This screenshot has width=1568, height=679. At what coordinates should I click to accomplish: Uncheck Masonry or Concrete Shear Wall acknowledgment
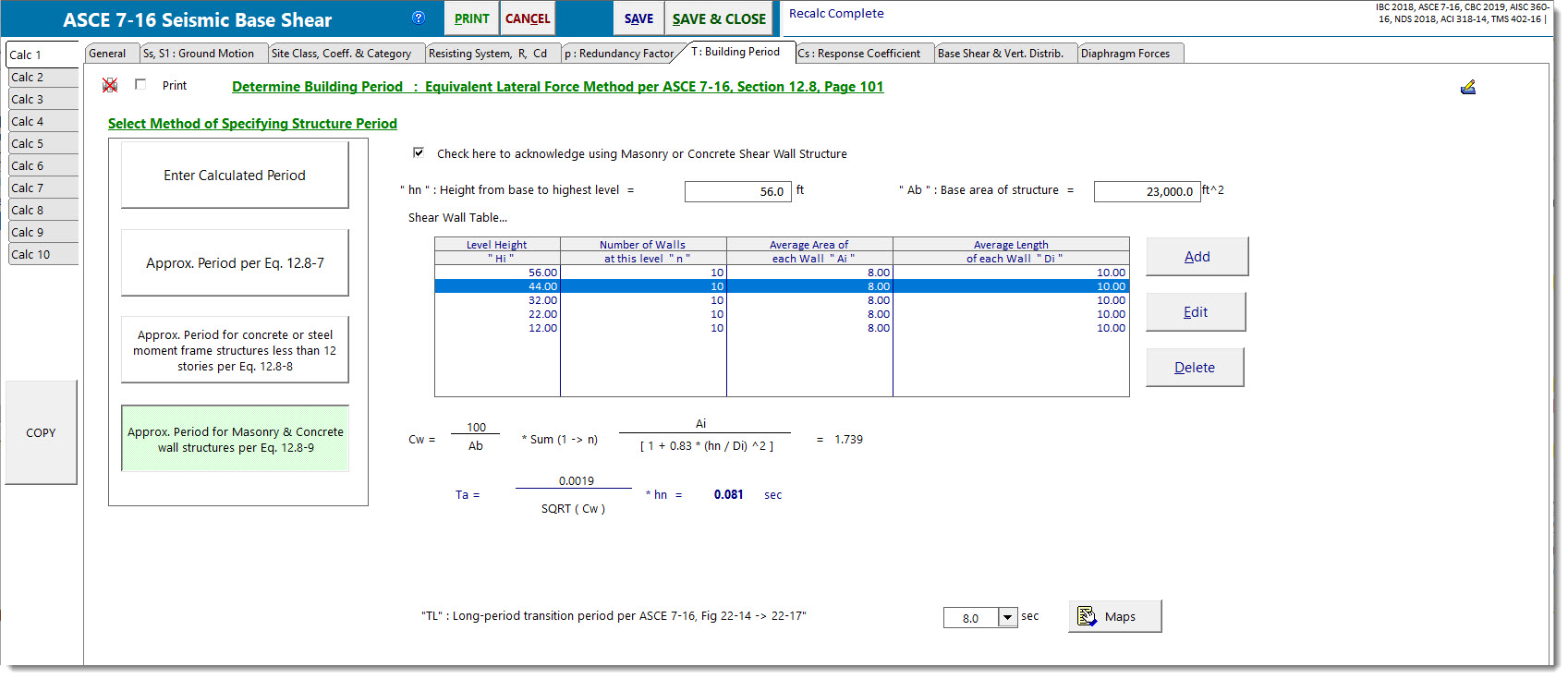click(x=419, y=152)
